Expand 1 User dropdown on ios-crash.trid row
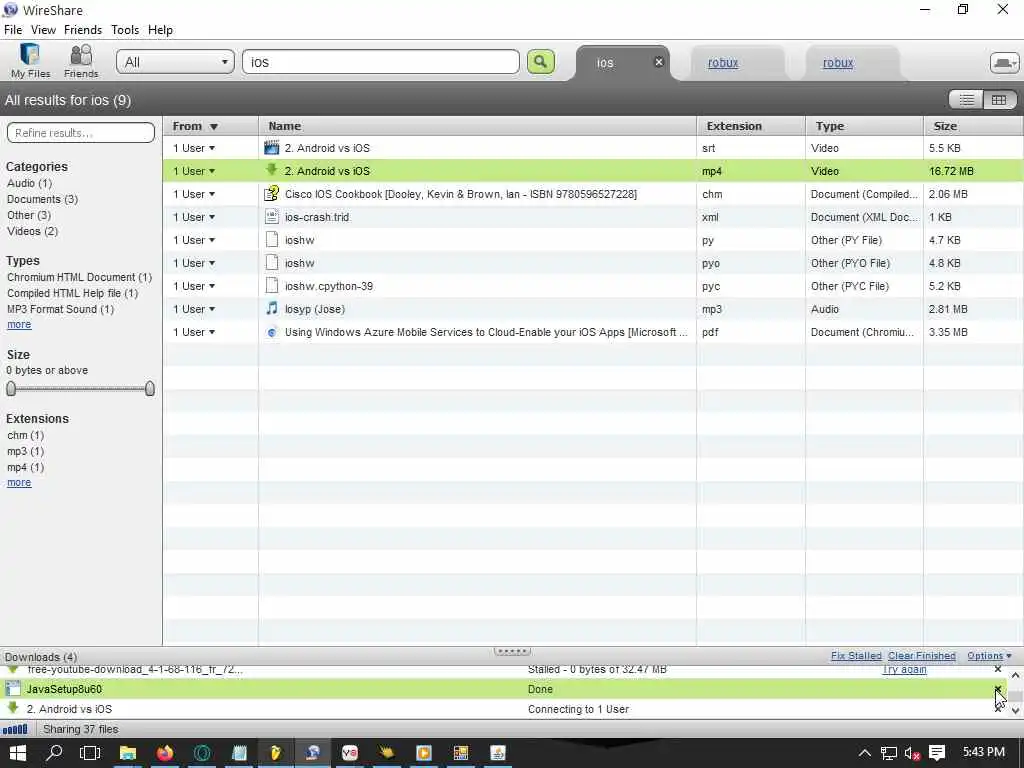The width and height of the screenshot is (1024, 768). (x=194, y=217)
